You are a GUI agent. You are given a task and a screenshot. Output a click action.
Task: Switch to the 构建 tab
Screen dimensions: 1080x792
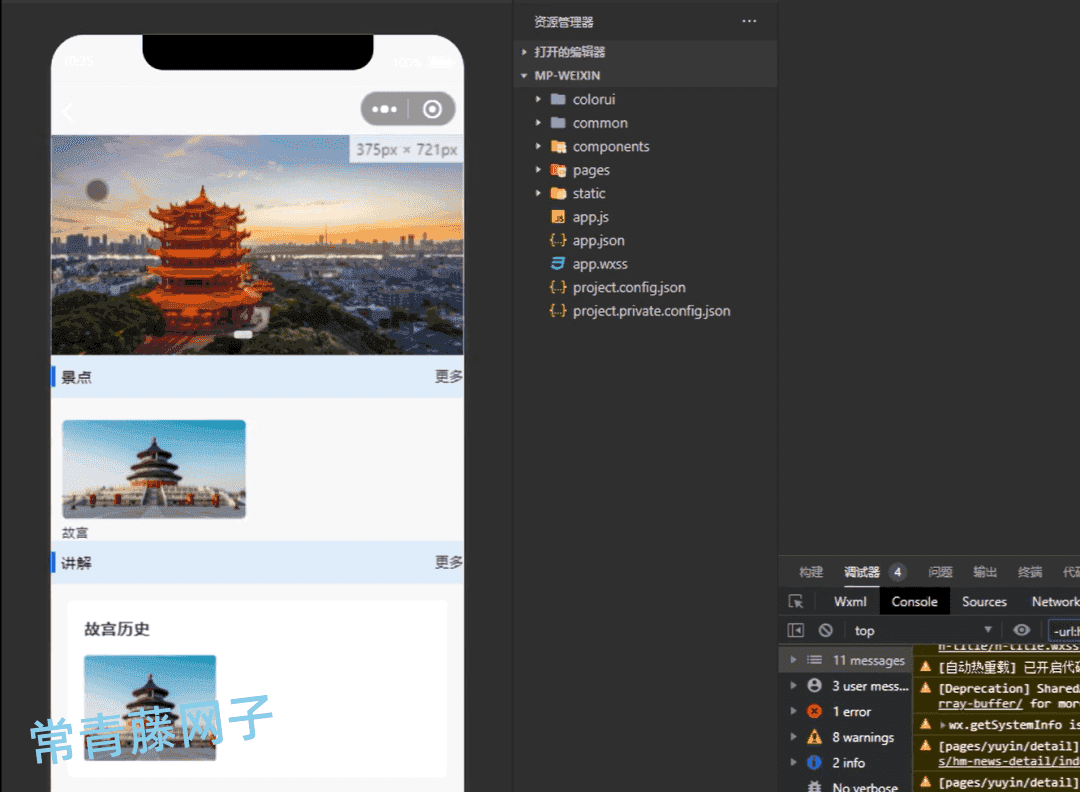[811, 572]
